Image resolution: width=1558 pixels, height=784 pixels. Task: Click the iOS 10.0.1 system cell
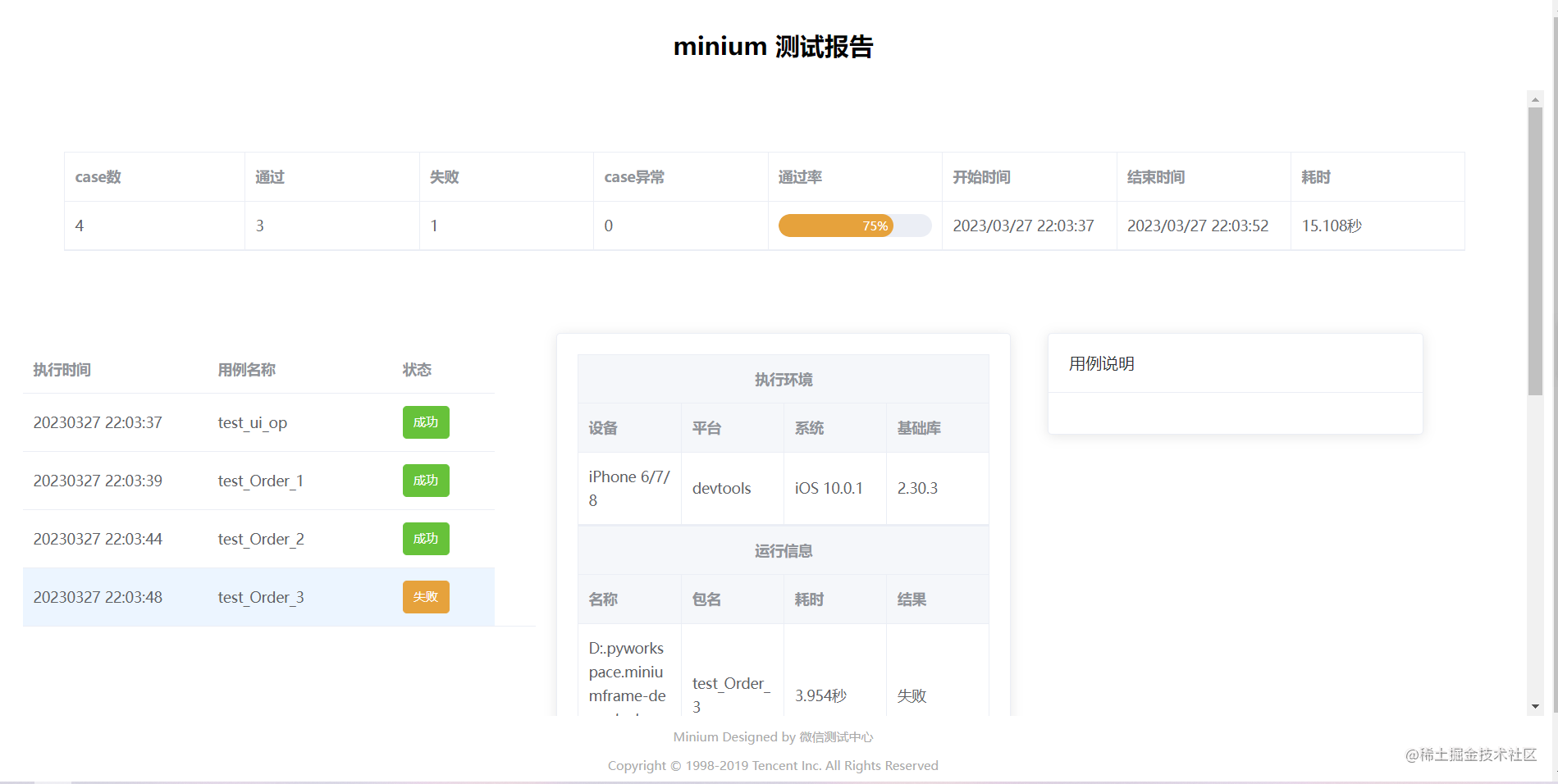(x=829, y=489)
